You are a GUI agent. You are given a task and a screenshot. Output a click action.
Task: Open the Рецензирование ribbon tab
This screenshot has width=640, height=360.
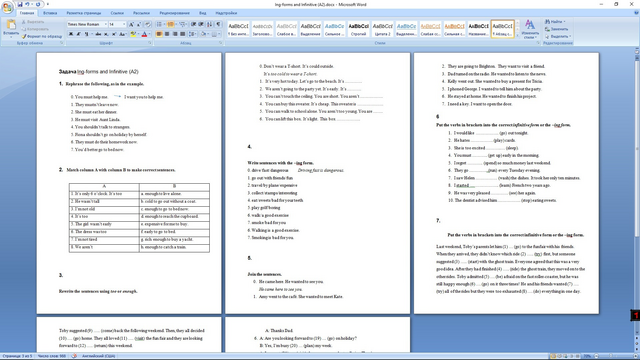[x=174, y=13]
